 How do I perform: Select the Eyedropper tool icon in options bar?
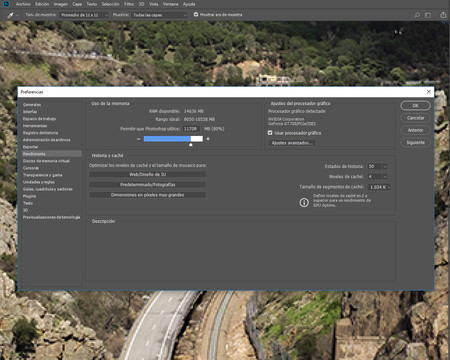(x=10, y=15)
